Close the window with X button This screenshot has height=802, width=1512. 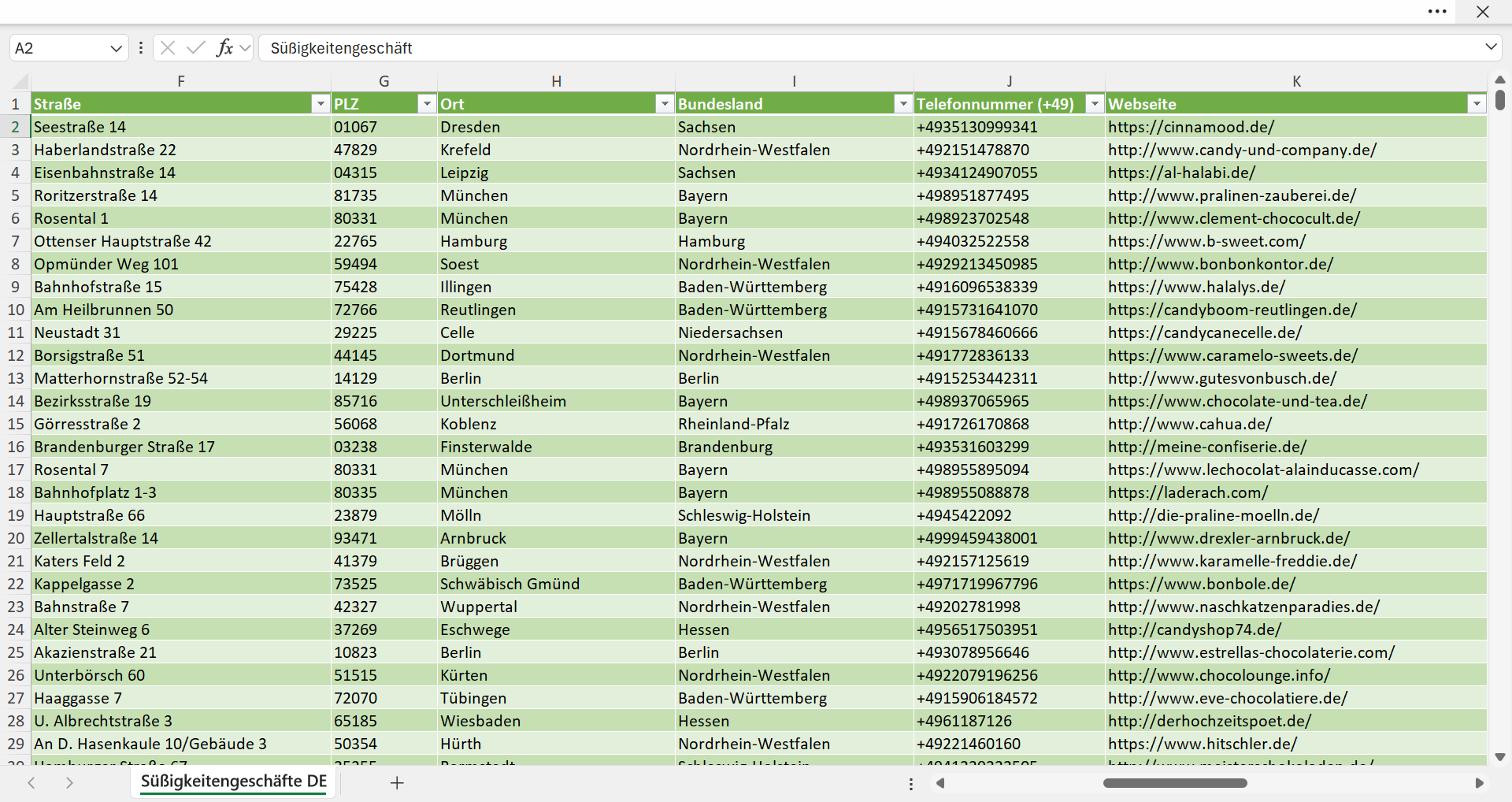click(x=1483, y=11)
